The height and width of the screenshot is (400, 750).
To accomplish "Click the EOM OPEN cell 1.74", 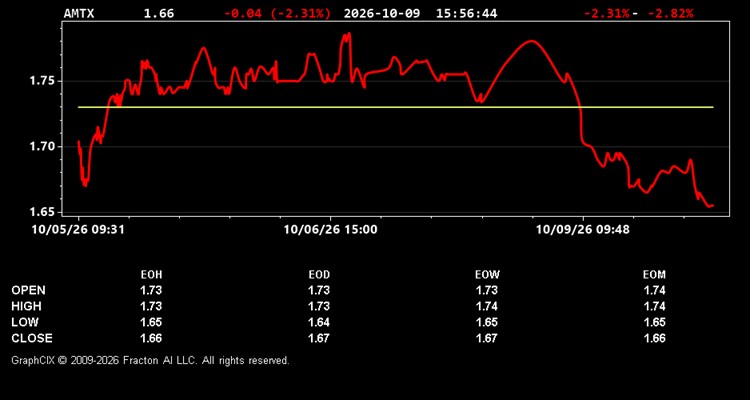I will coord(654,290).
